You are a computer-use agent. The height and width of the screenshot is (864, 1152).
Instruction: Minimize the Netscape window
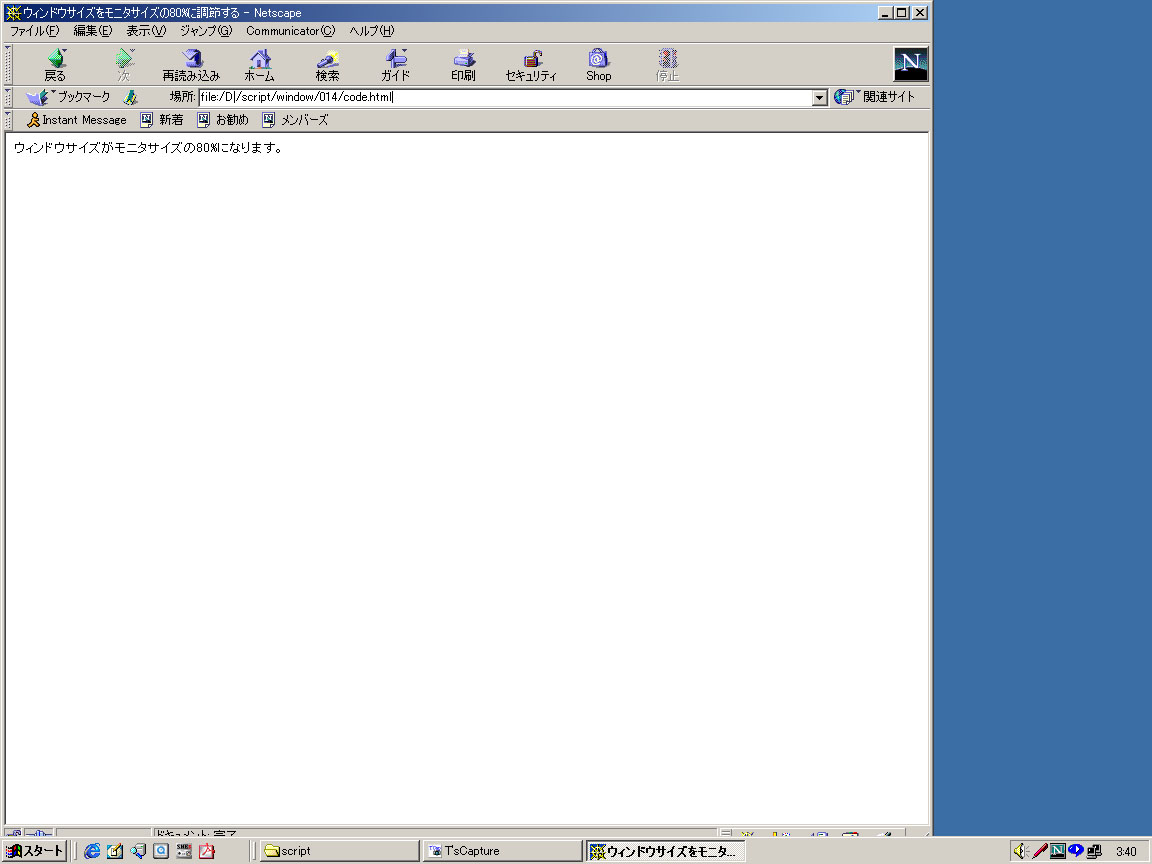point(886,12)
